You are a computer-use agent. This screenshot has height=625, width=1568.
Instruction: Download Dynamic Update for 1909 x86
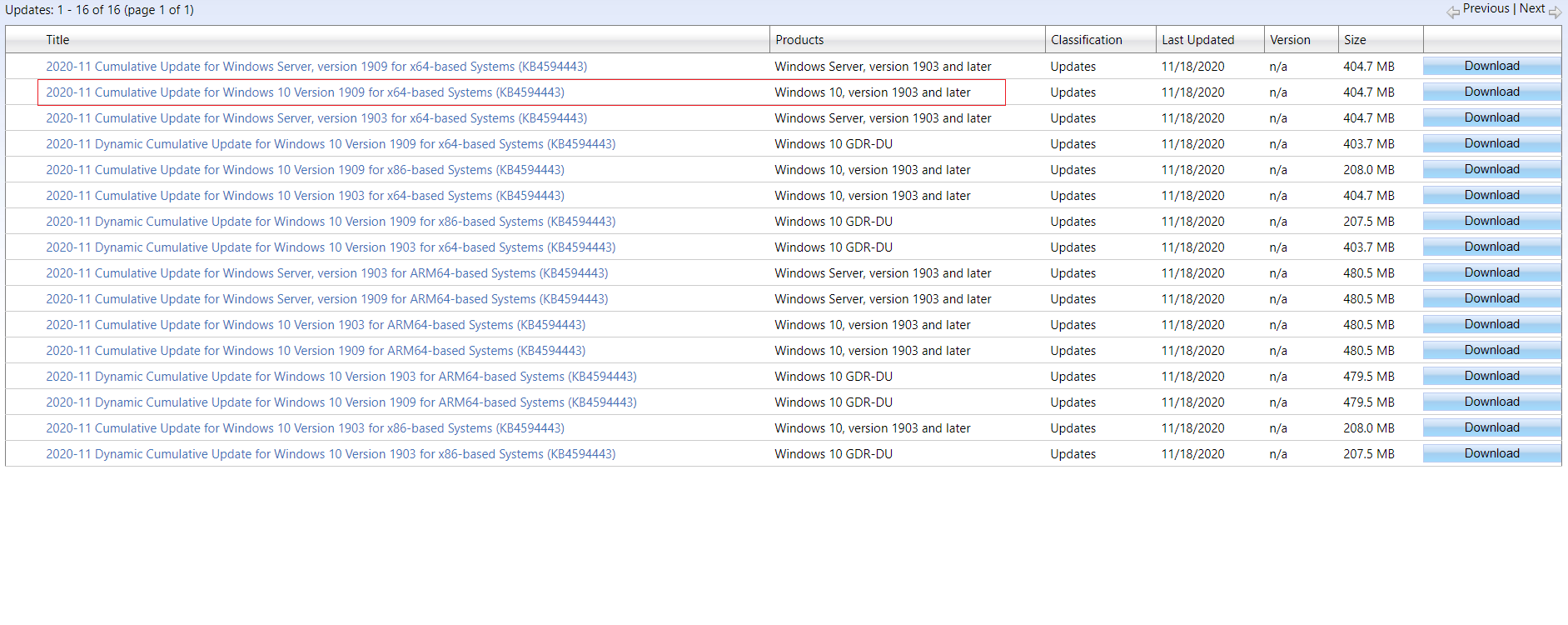(x=1491, y=221)
